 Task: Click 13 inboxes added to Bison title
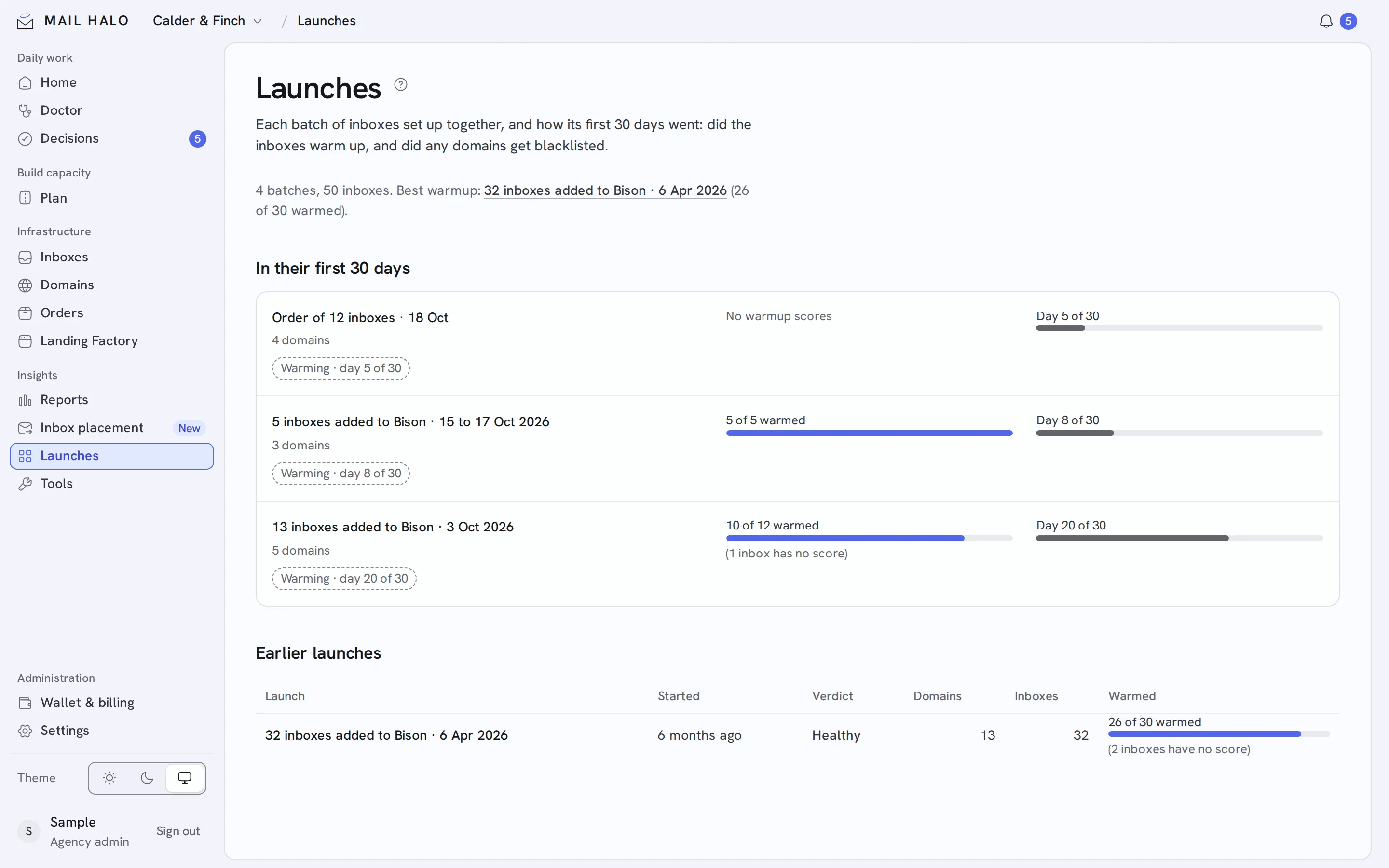393,527
